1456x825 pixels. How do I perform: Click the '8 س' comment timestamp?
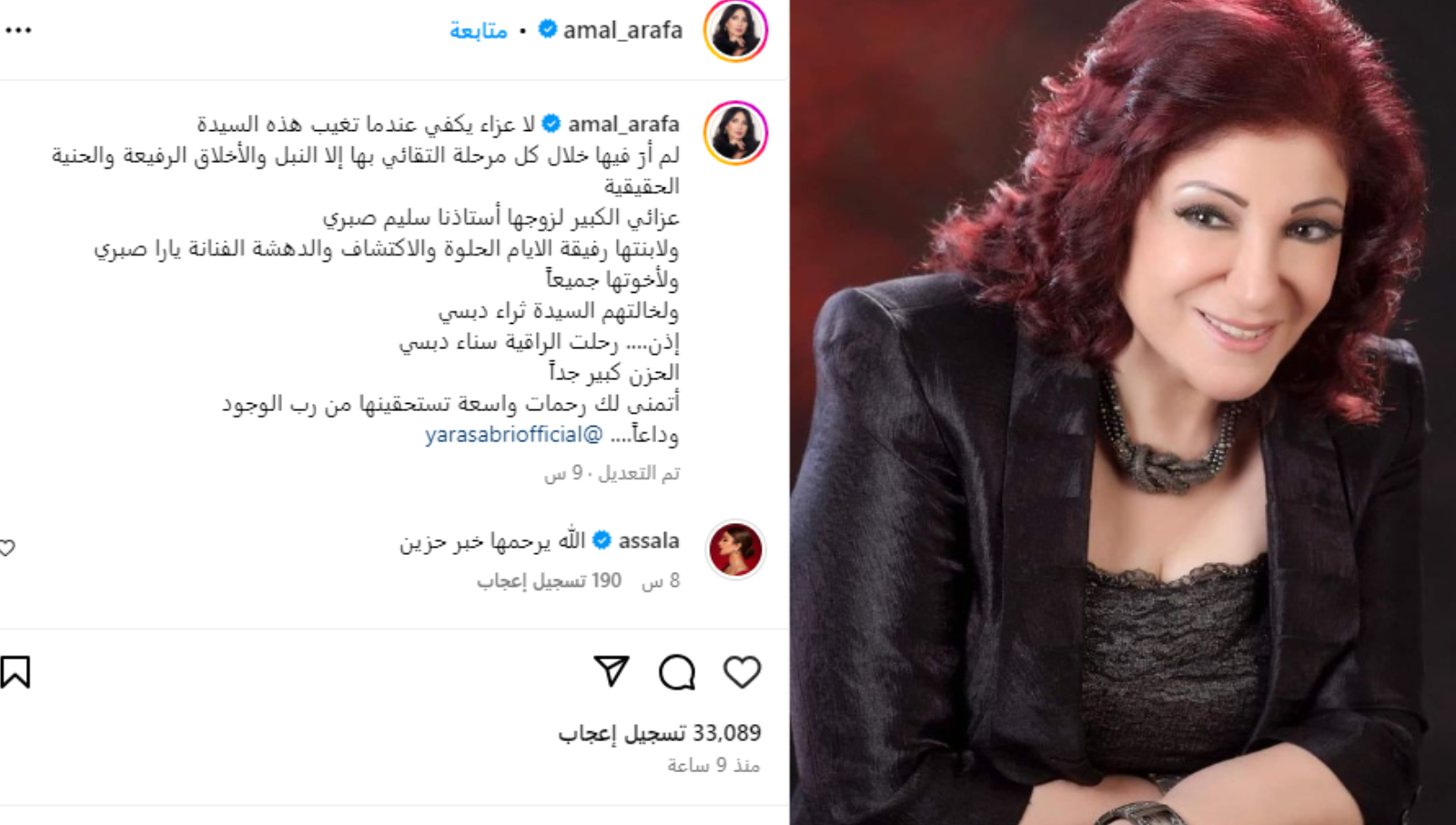click(x=661, y=580)
